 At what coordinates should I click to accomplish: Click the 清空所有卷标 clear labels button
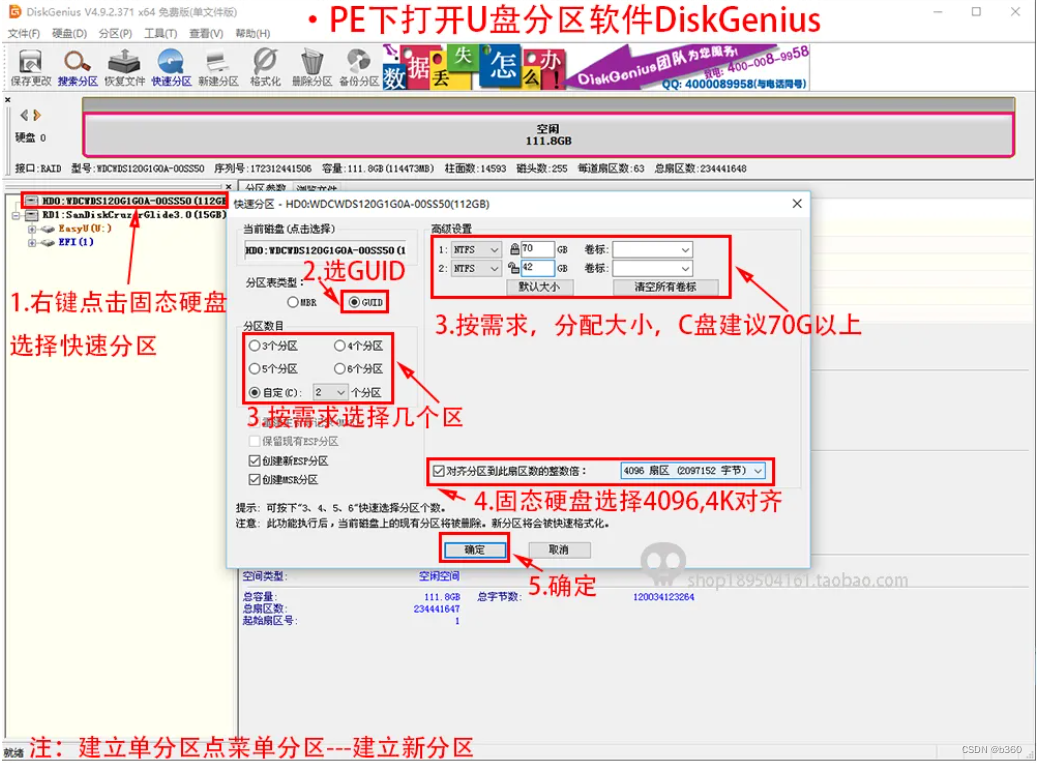(665, 287)
